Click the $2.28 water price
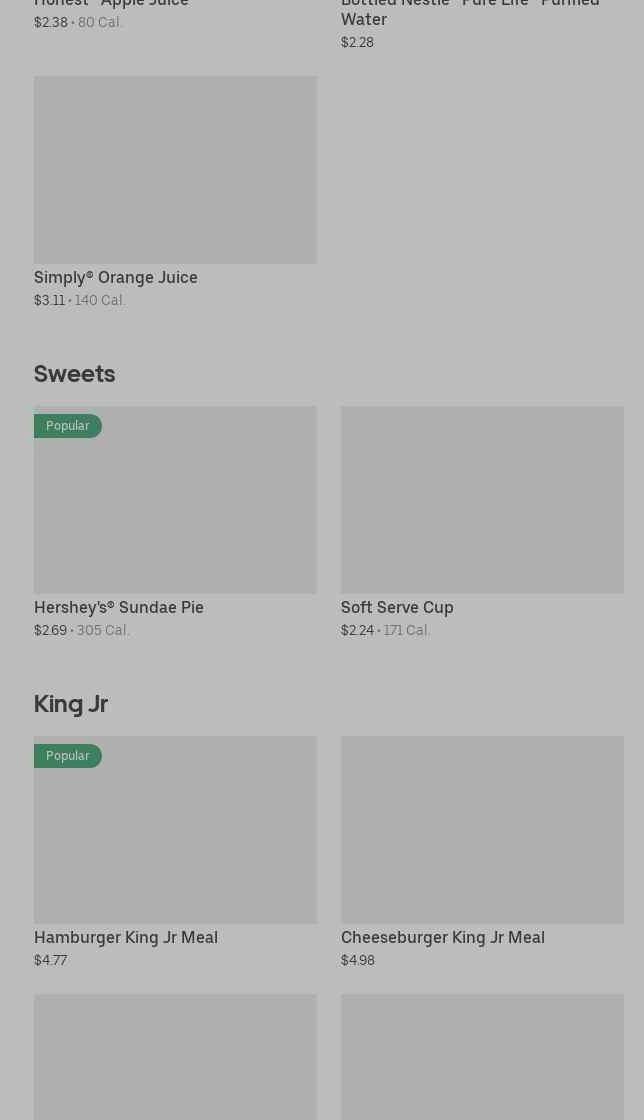This screenshot has width=644, height=1120. (x=357, y=42)
